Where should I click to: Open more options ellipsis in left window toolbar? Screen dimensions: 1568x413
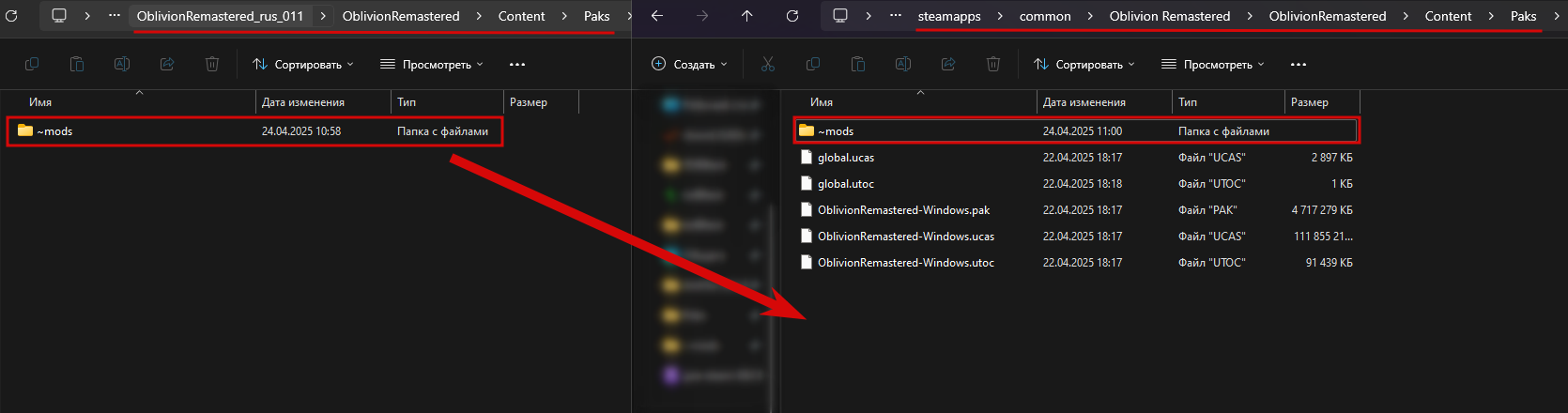(517, 64)
